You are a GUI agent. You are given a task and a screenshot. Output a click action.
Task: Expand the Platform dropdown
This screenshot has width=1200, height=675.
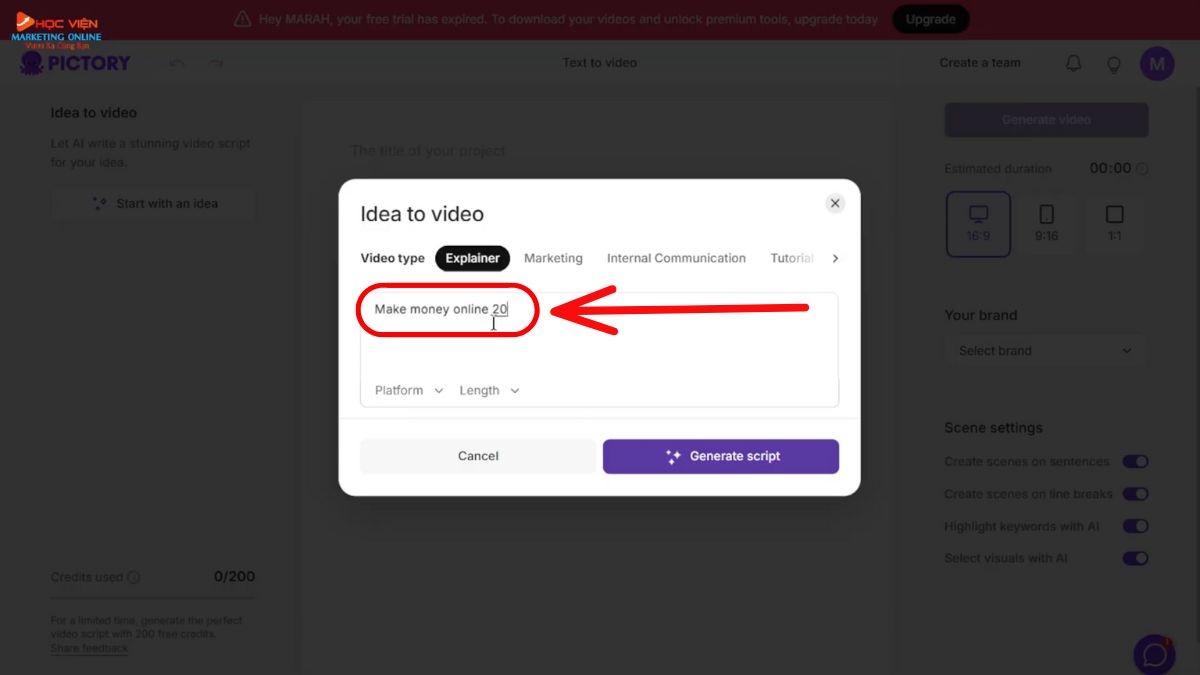pyautogui.click(x=409, y=390)
